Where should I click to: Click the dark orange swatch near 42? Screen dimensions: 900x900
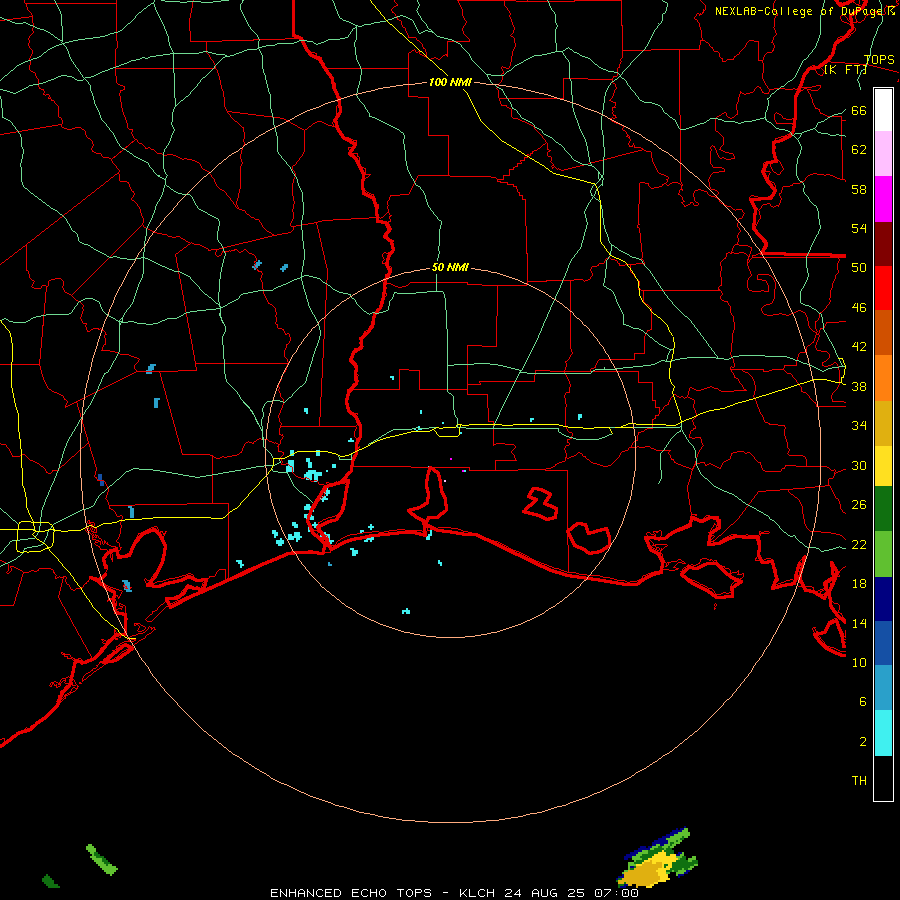(x=883, y=333)
